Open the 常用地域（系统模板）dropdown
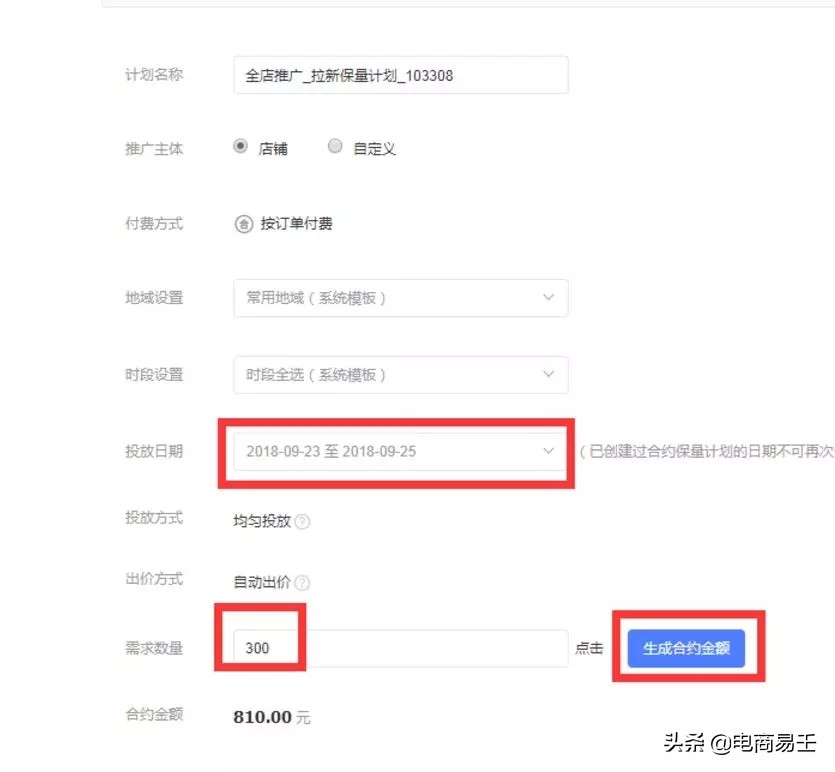Viewport: 835px width, 772px height. (400, 297)
